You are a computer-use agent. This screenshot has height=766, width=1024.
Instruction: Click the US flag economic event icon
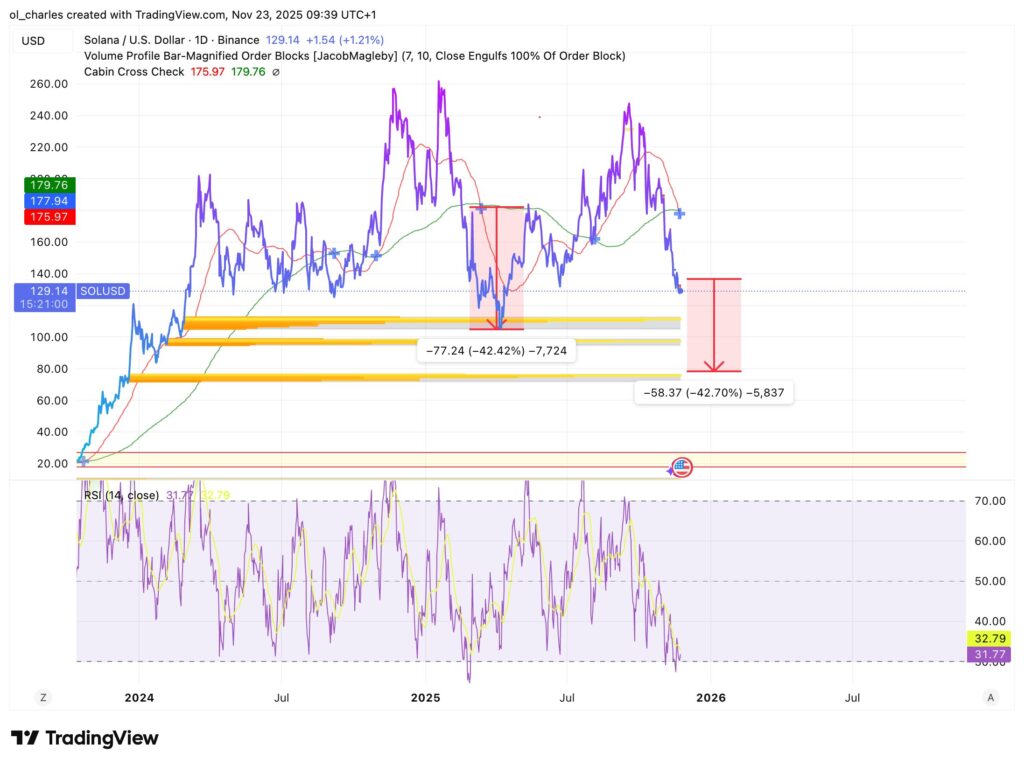tap(681, 466)
